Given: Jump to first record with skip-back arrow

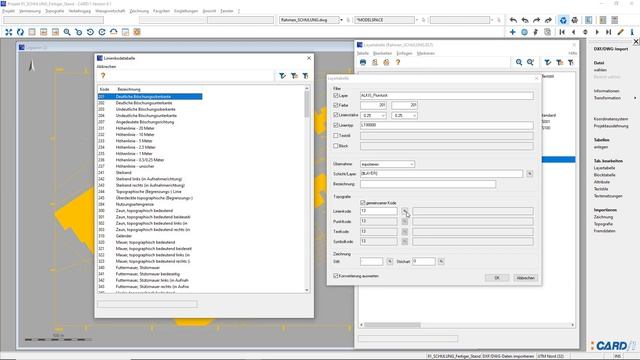Looking at the screenshot, I should coord(562,32).
